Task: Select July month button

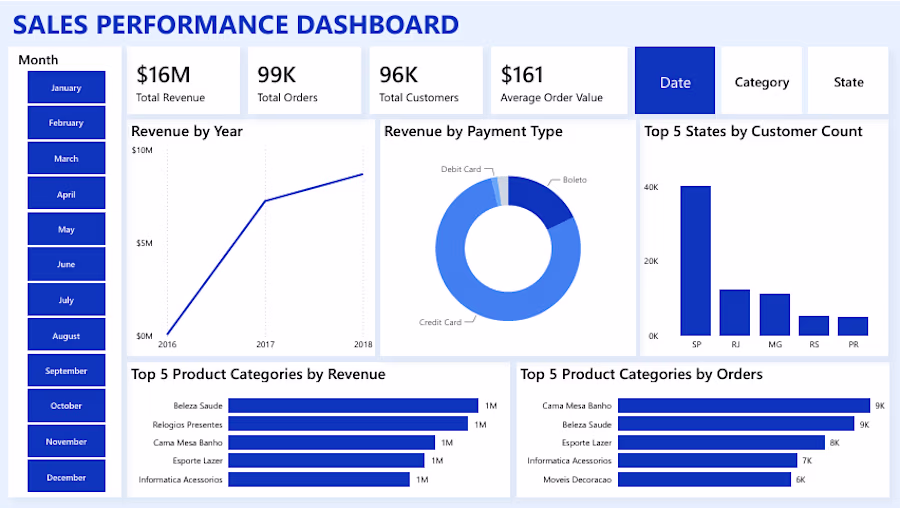Action: point(67,300)
